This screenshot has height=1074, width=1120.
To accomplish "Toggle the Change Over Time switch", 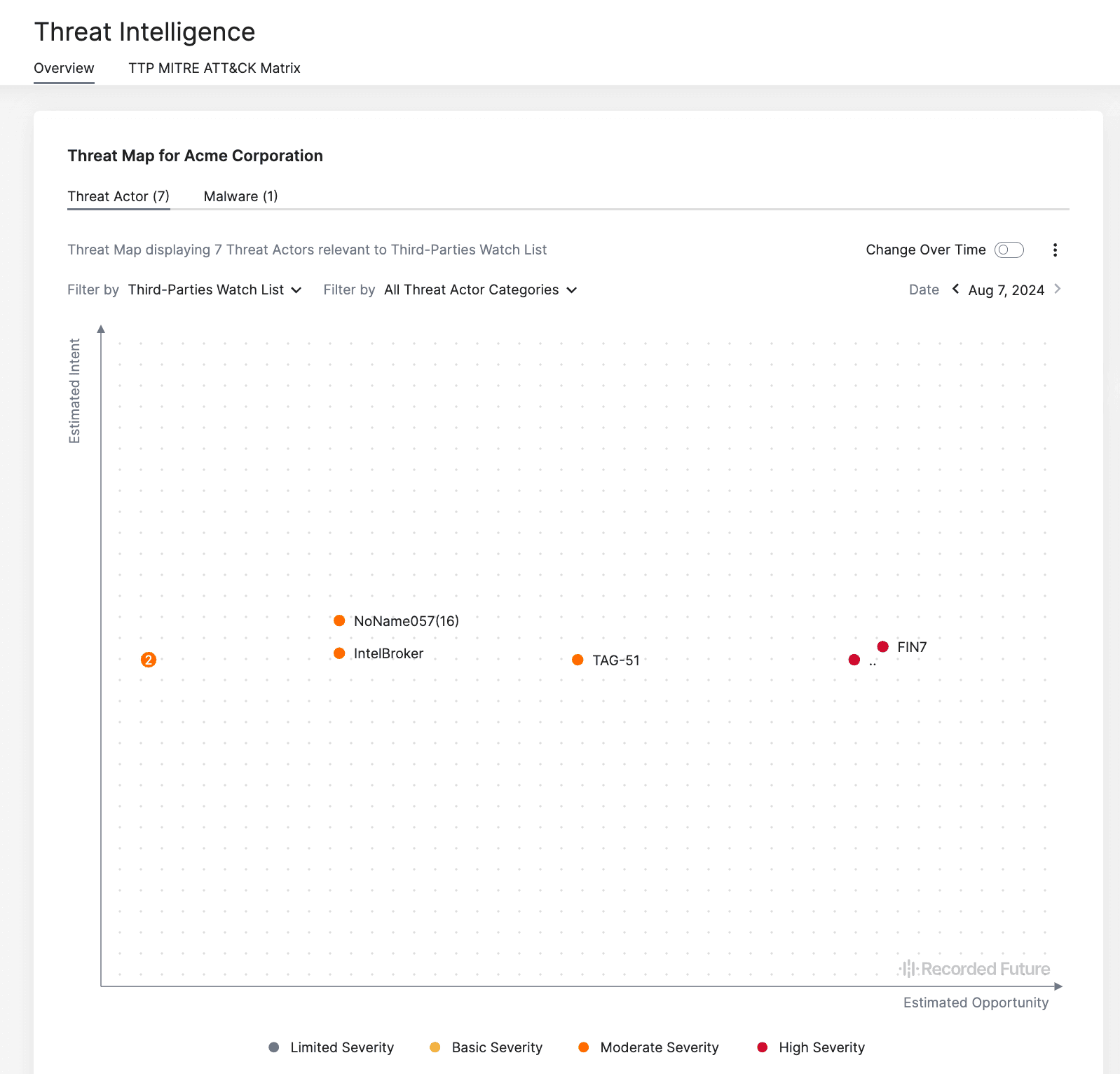I will 1009,250.
